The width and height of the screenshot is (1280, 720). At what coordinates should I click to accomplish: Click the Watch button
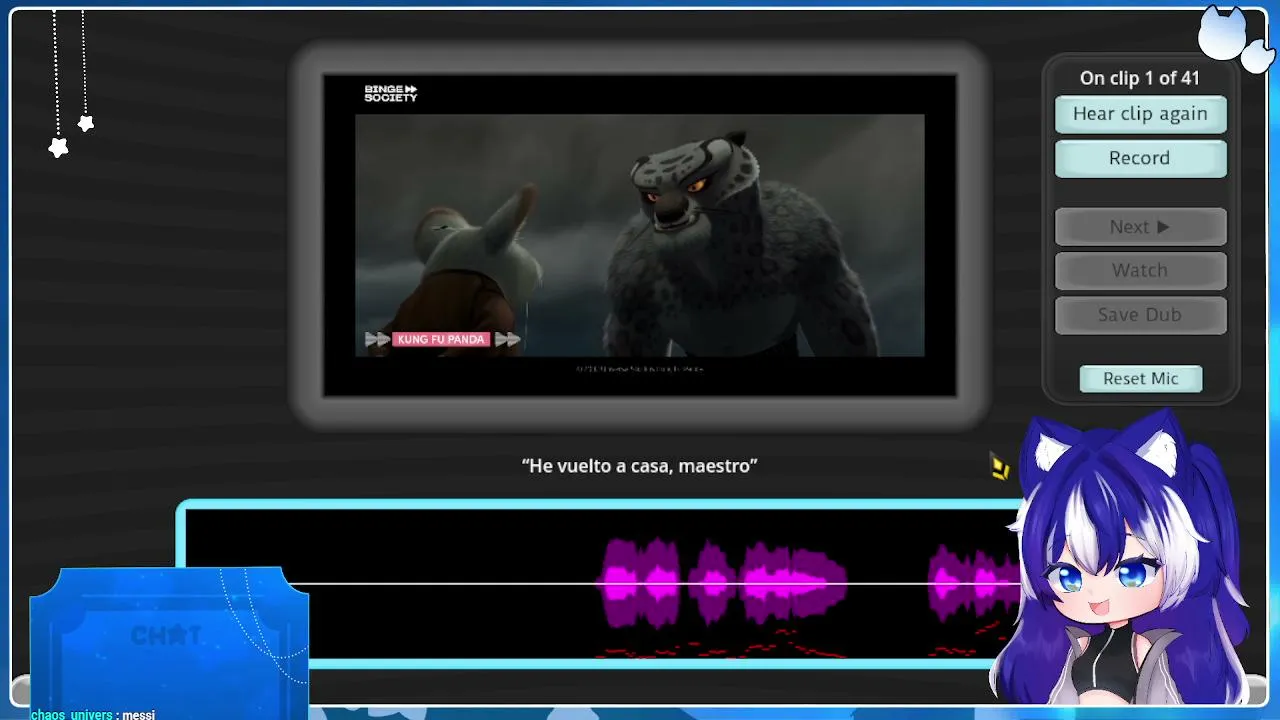pyautogui.click(x=1140, y=270)
